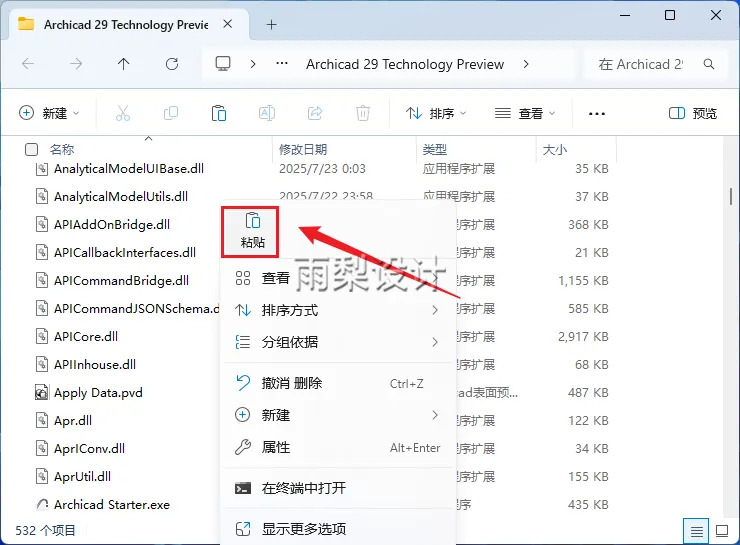
Task: Click the 2,917 KB size cell
Action: 583,336
